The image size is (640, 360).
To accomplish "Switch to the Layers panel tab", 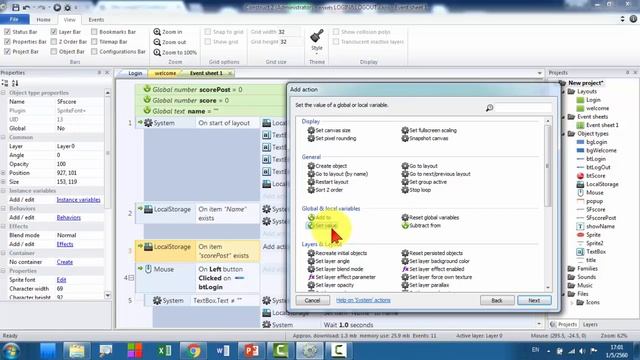I will pos(590,324).
